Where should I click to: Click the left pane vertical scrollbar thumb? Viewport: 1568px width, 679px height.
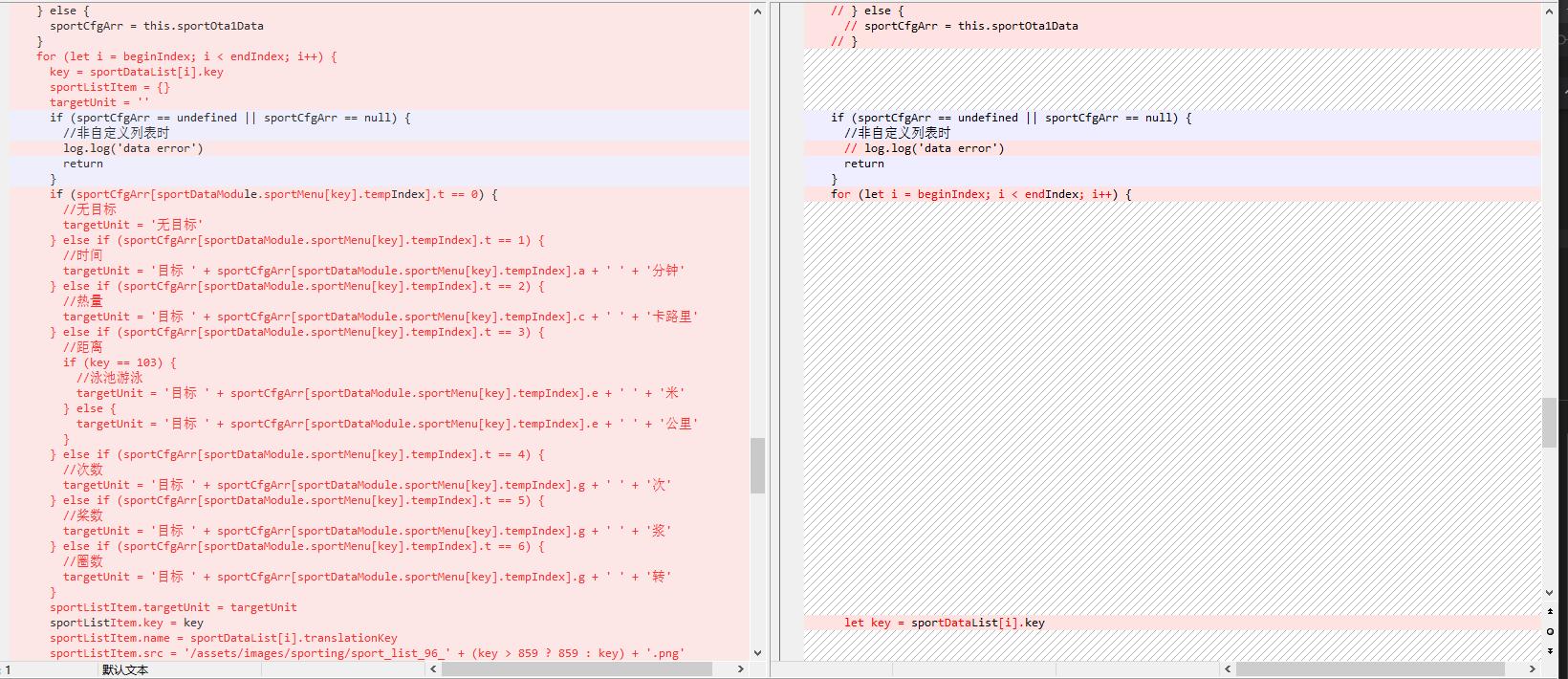(758, 466)
